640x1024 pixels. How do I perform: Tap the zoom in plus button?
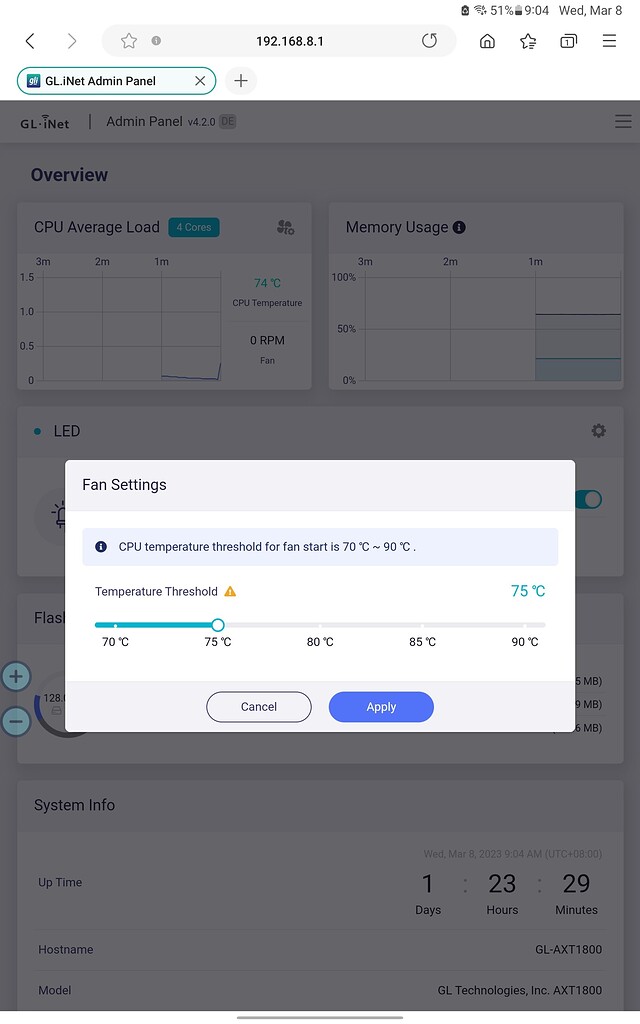(x=16, y=676)
